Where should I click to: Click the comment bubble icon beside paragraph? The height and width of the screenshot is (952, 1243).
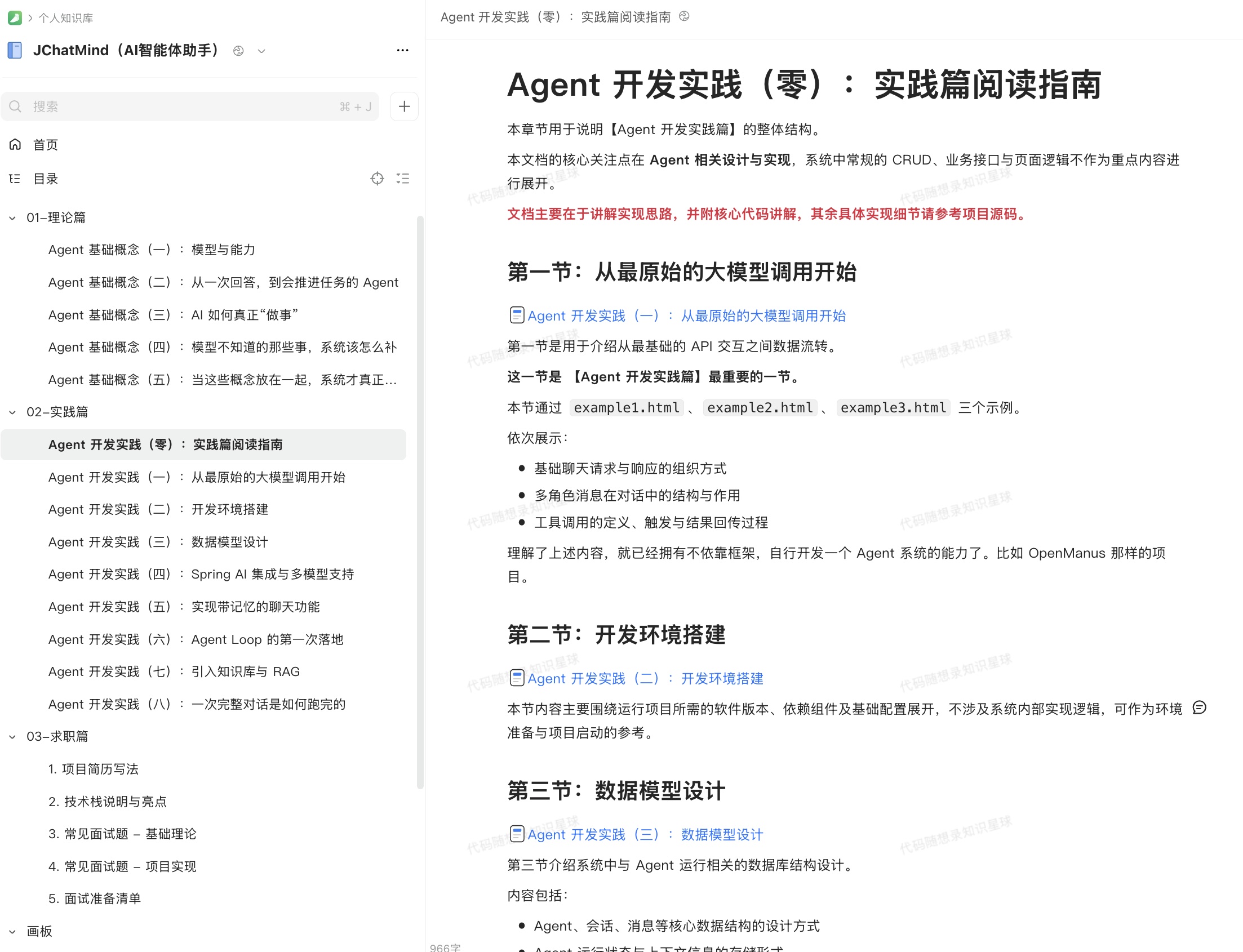1199,708
